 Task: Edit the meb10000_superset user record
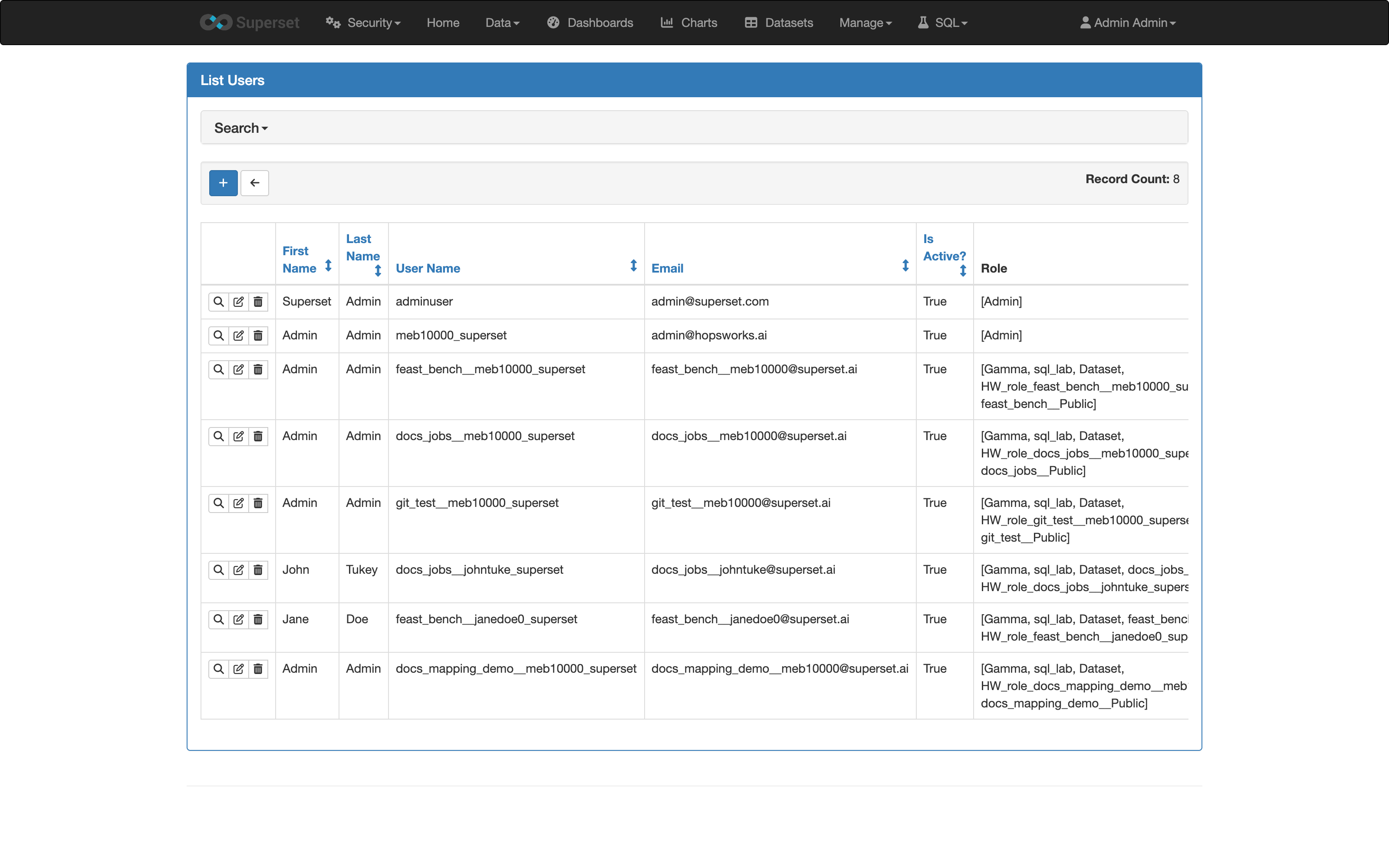coord(238,336)
